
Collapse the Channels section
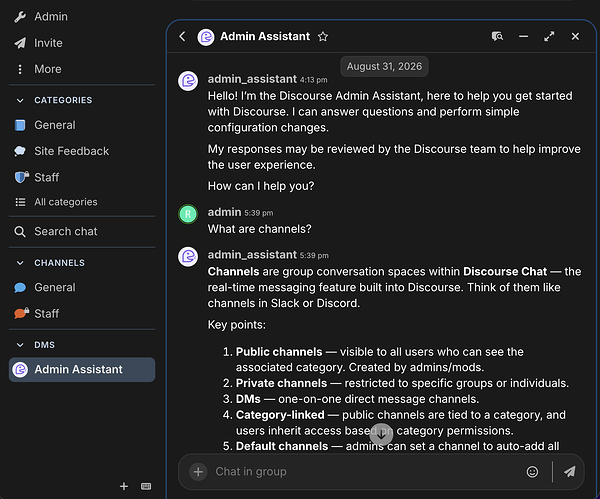[x=50, y=263]
